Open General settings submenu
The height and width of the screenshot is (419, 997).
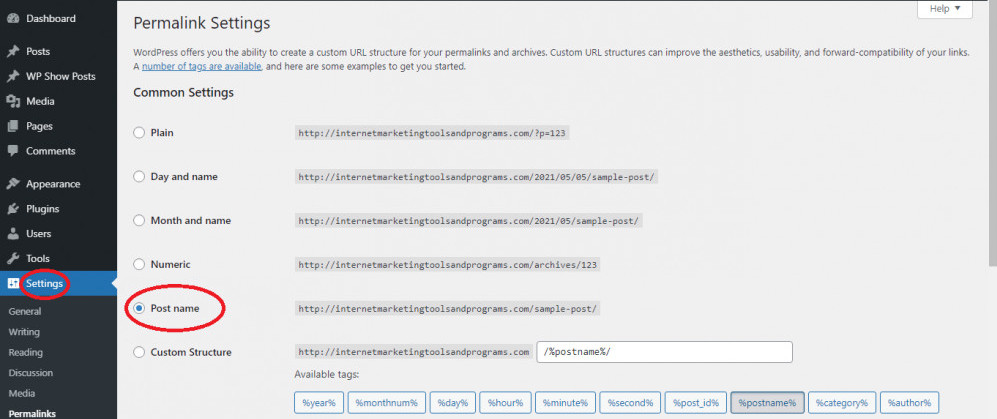pyautogui.click(x=25, y=312)
